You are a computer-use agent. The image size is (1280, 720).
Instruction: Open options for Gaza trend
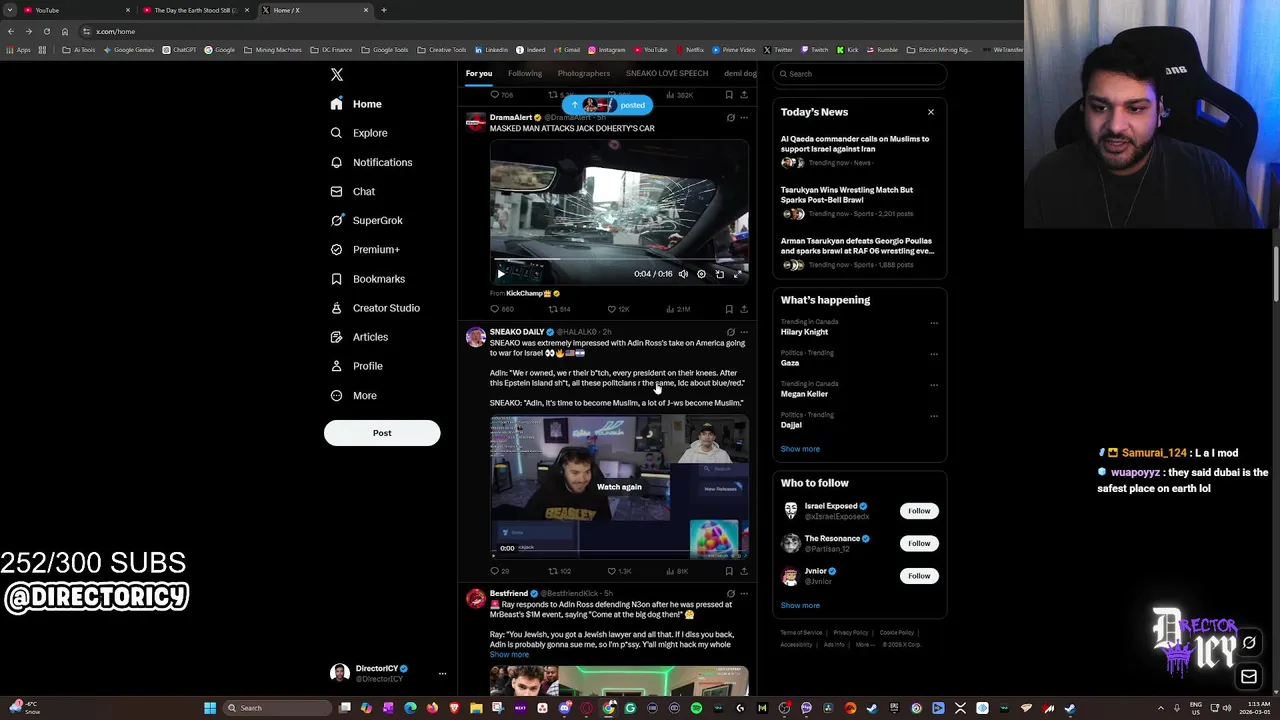click(933, 354)
